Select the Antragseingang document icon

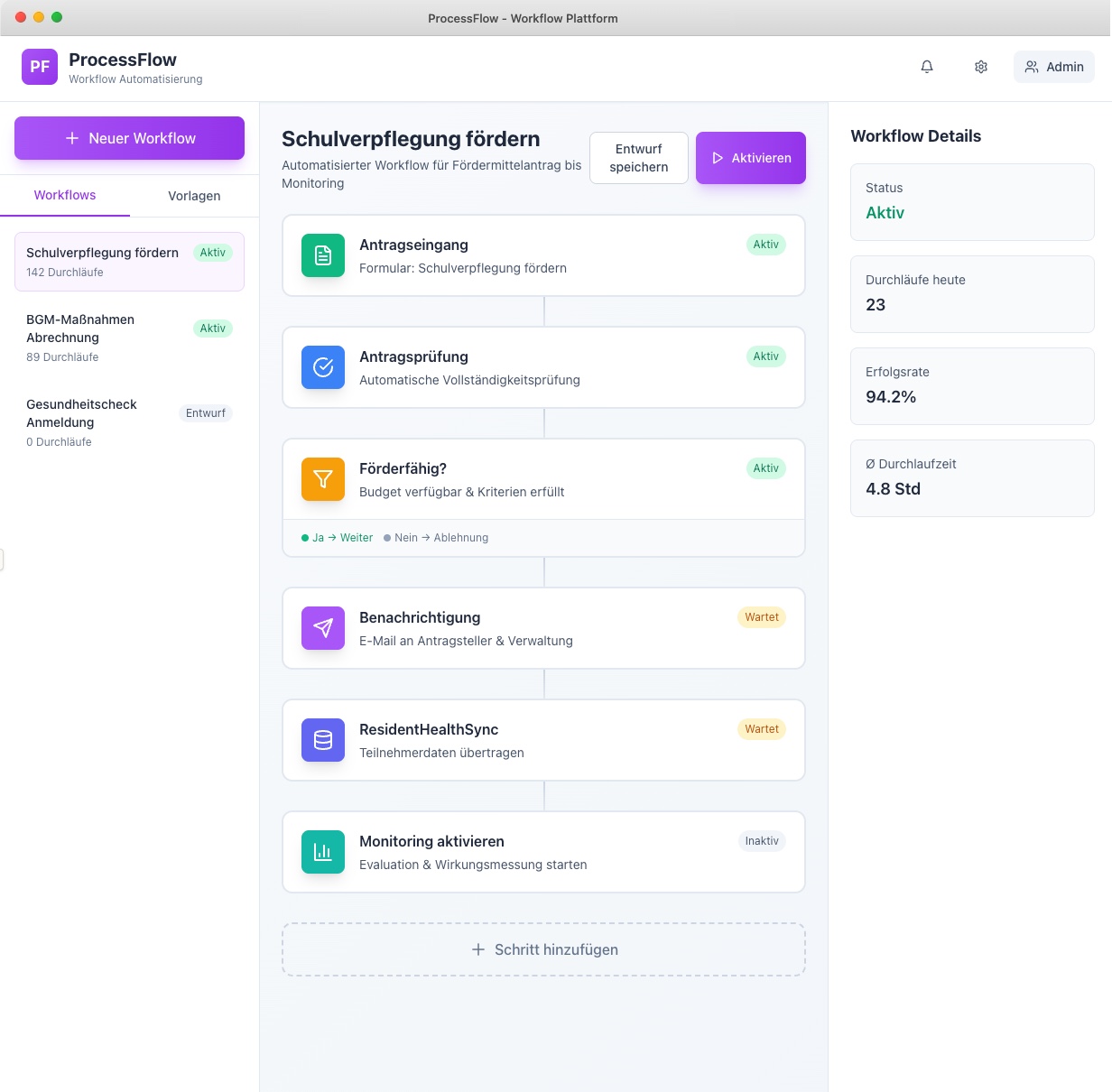click(322, 255)
